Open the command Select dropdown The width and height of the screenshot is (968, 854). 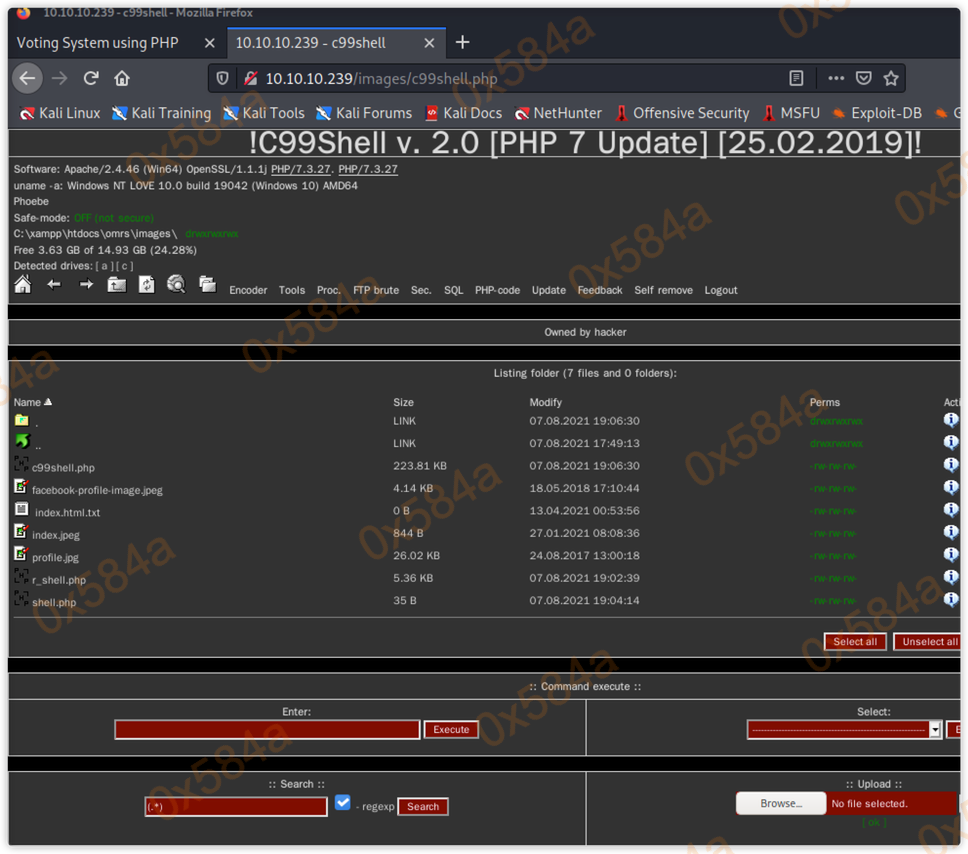(x=844, y=730)
